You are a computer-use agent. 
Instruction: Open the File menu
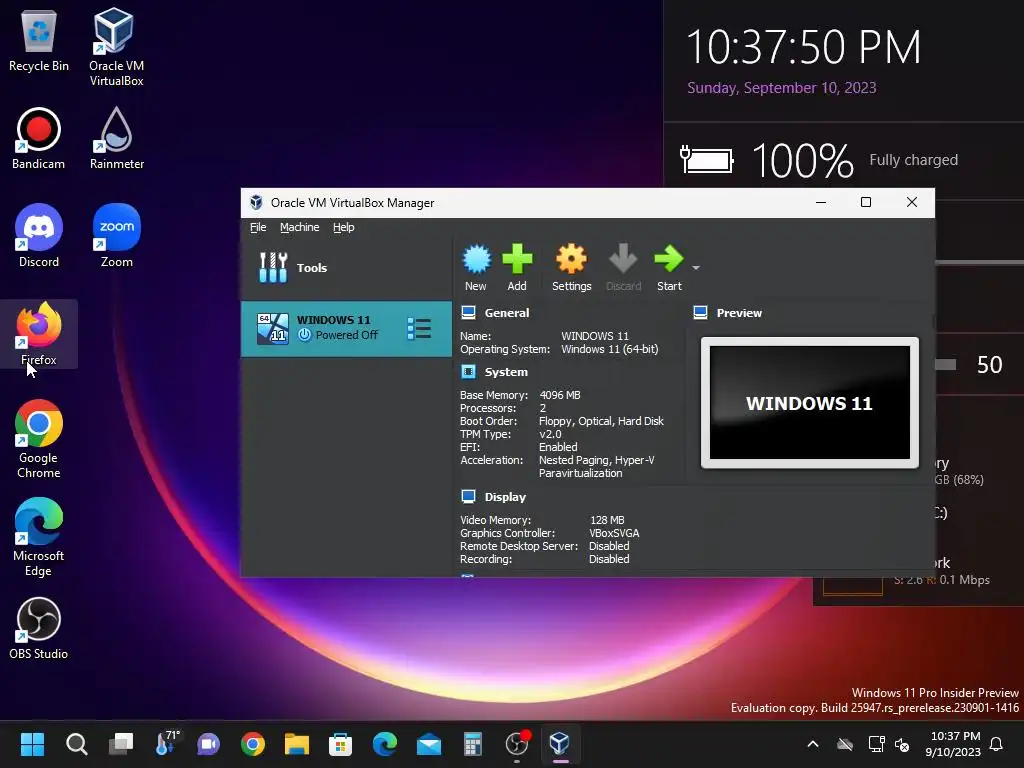258,227
